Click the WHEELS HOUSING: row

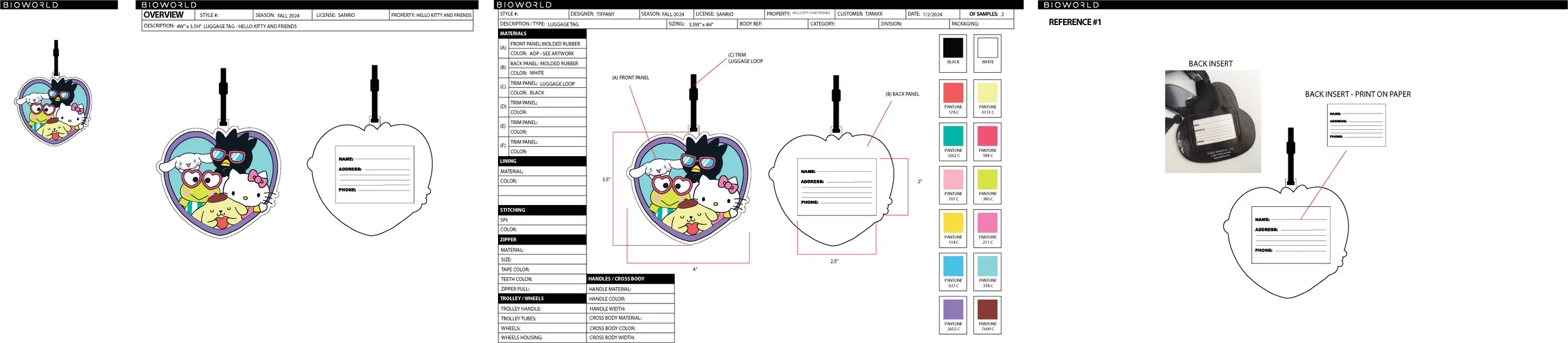[543, 337]
